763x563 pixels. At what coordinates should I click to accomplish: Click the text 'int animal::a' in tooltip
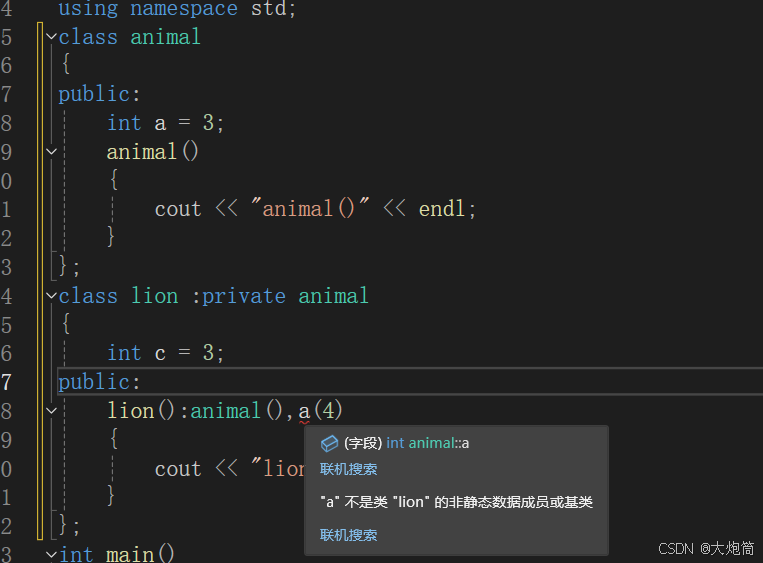(x=427, y=443)
